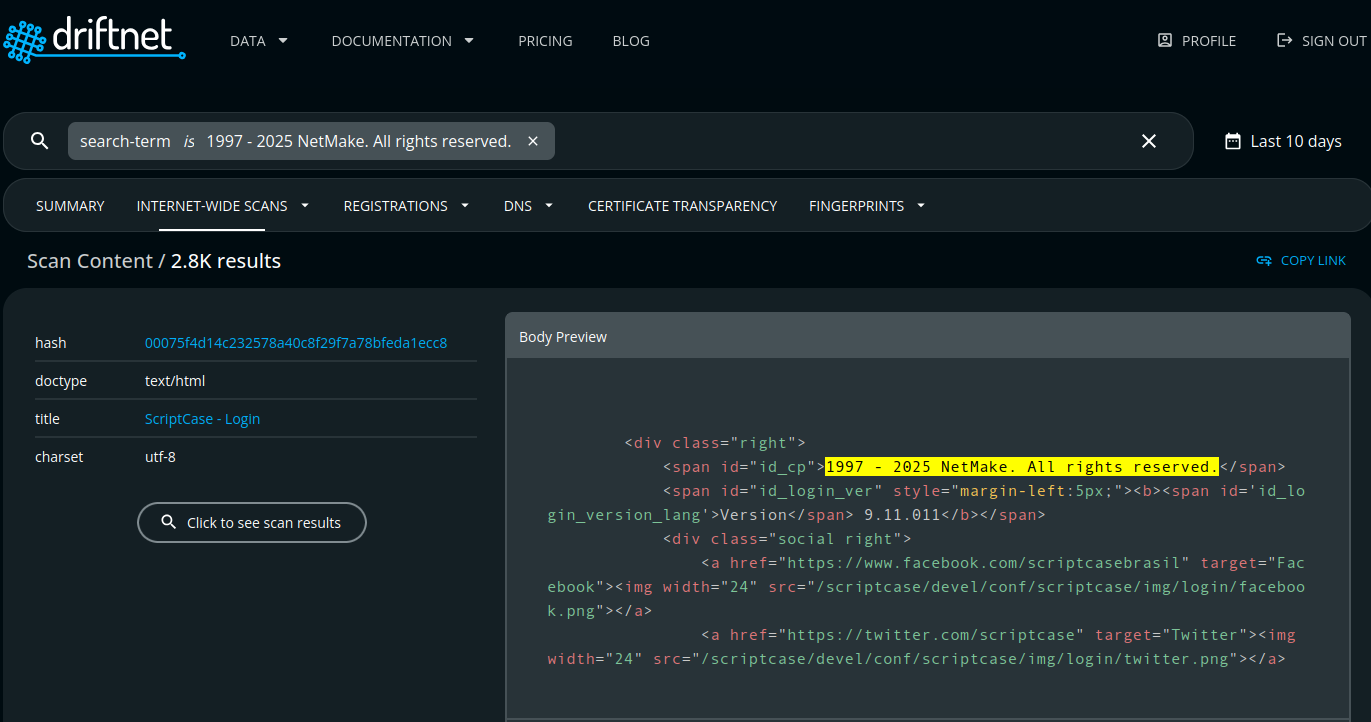Remove the search-term filter chip
The width and height of the screenshot is (1371, 722).
533,140
